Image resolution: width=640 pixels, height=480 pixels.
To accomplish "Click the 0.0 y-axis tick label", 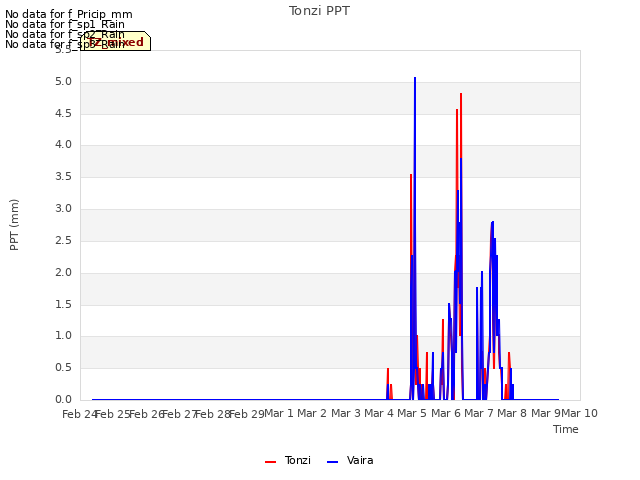I will coord(63,400).
